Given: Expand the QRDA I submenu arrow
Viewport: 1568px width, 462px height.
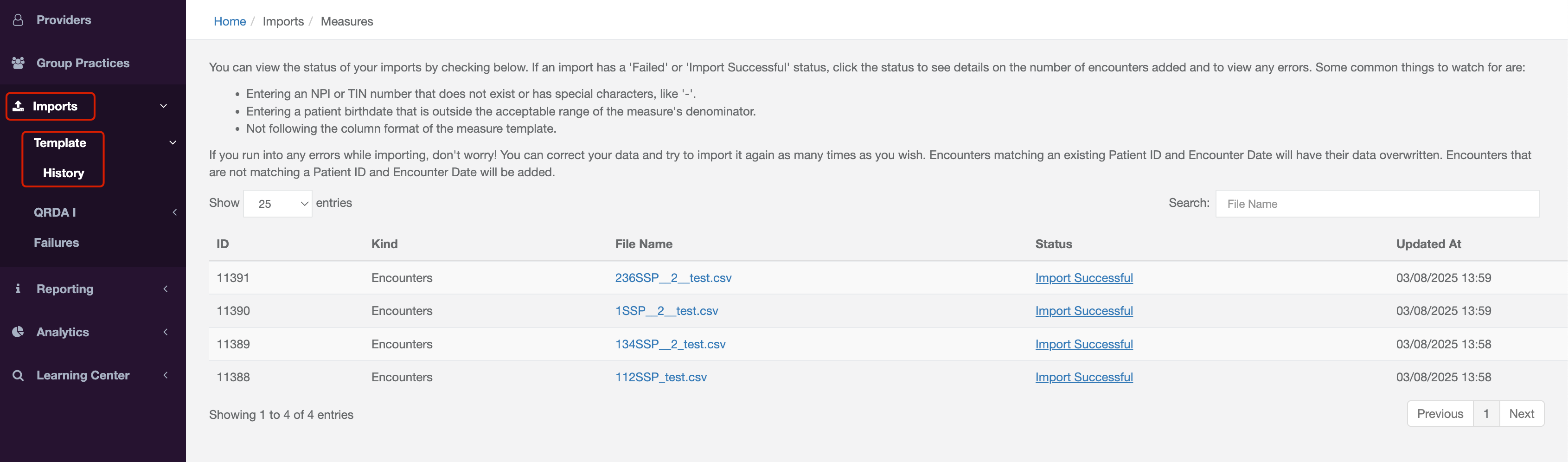Looking at the screenshot, I should pyautogui.click(x=175, y=212).
